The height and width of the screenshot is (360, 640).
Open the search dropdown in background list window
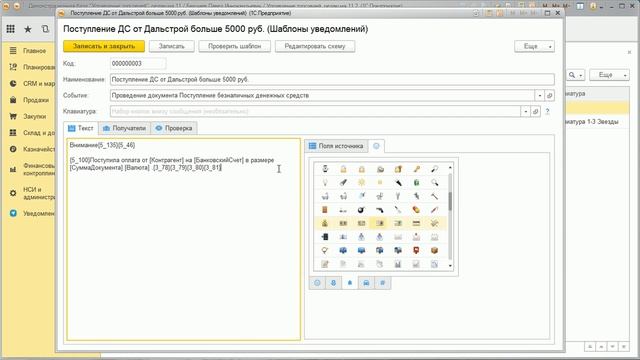576,75
